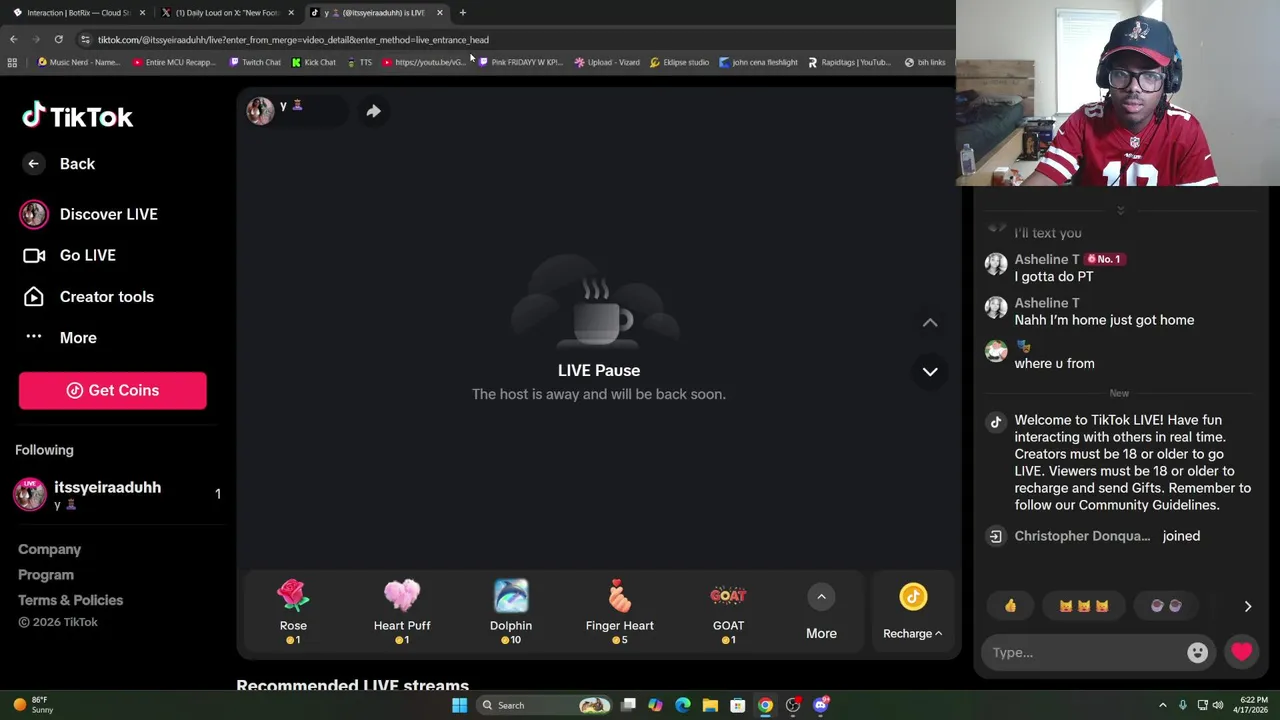
Task: Send the Heart Puff gift
Action: [402, 611]
